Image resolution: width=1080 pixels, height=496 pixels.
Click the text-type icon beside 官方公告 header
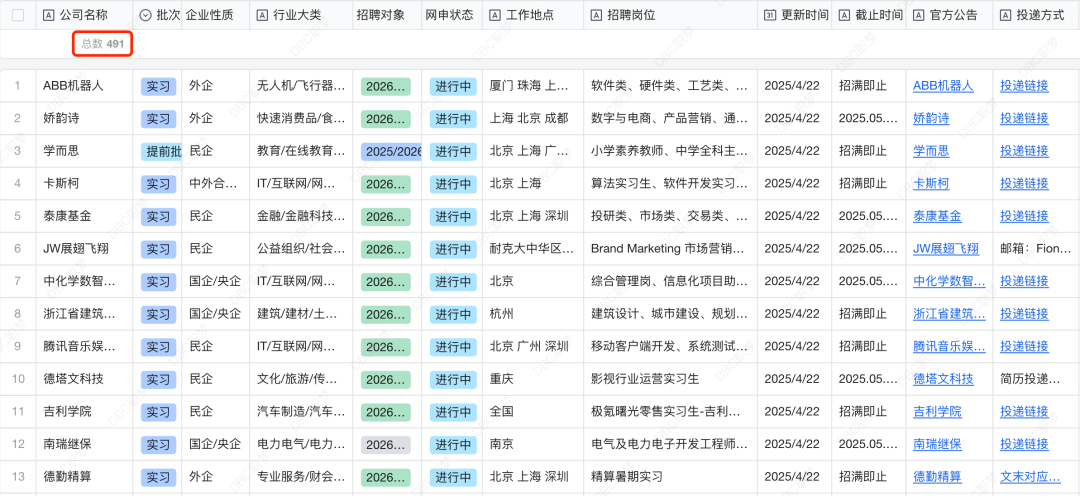pyautogui.click(x=918, y=15)
